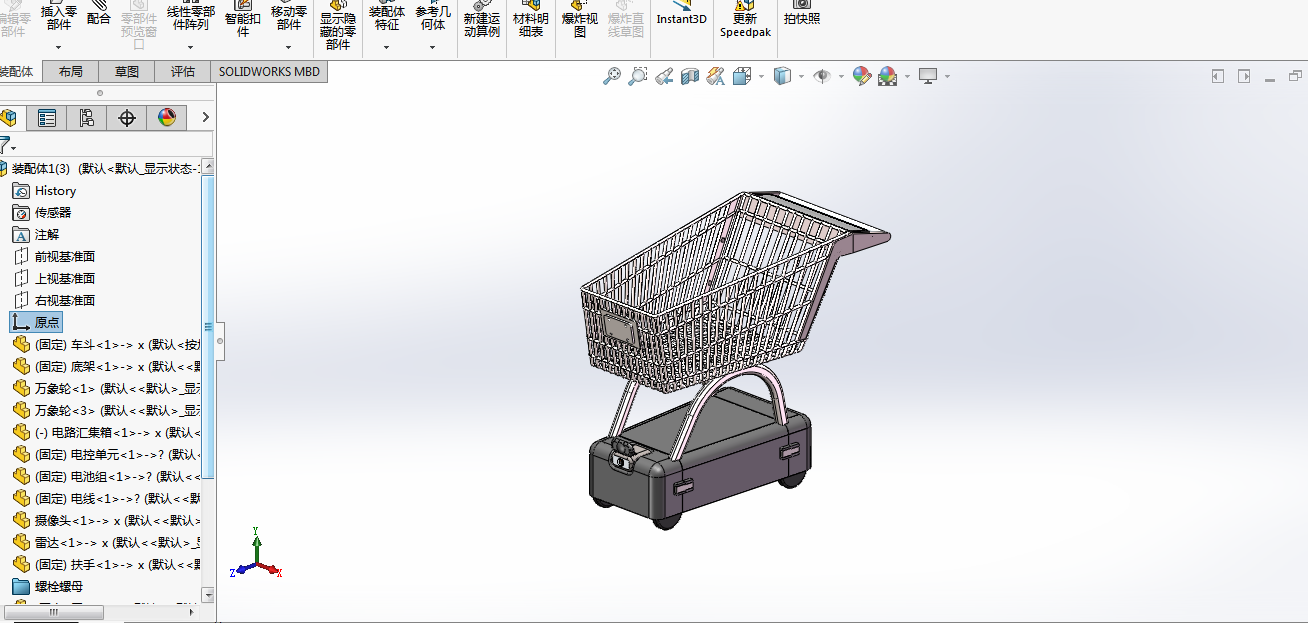Click the filter funnel icon in tree
1308x623 pixels.
pyautogui.click(x=6, y=145)
